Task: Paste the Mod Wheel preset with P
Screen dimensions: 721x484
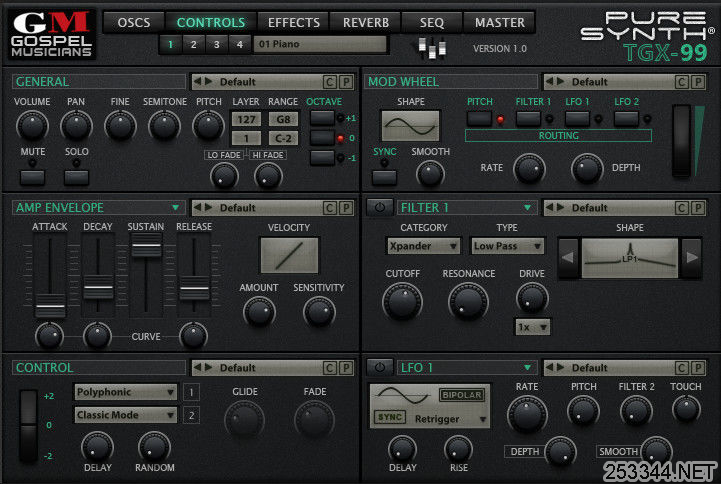Action: coord(698,82)
